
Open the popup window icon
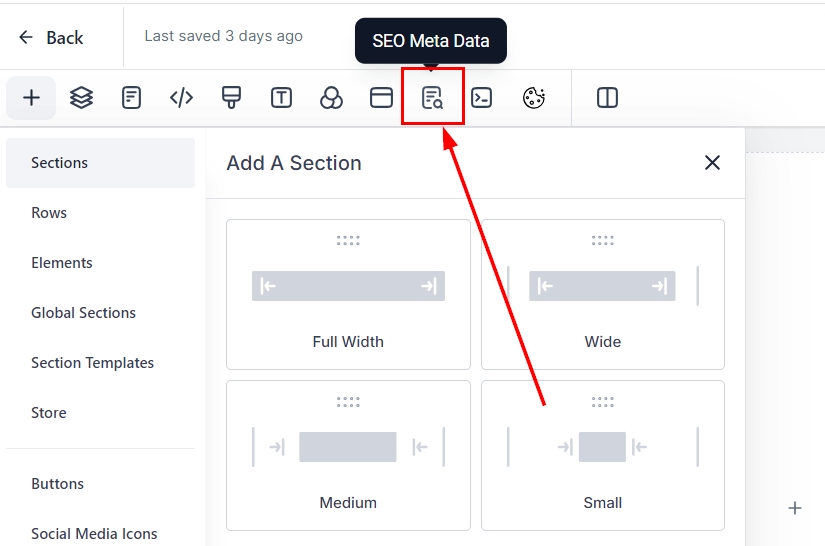click(381, 97)
